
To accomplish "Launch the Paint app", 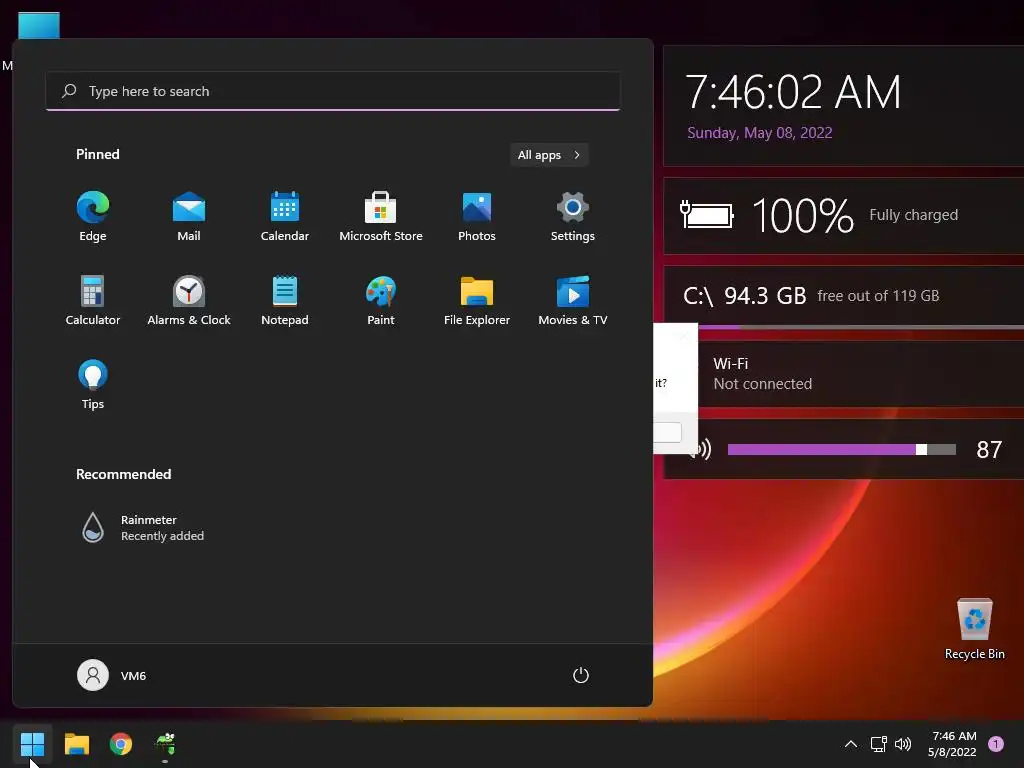I will click(x=381, y=300).
